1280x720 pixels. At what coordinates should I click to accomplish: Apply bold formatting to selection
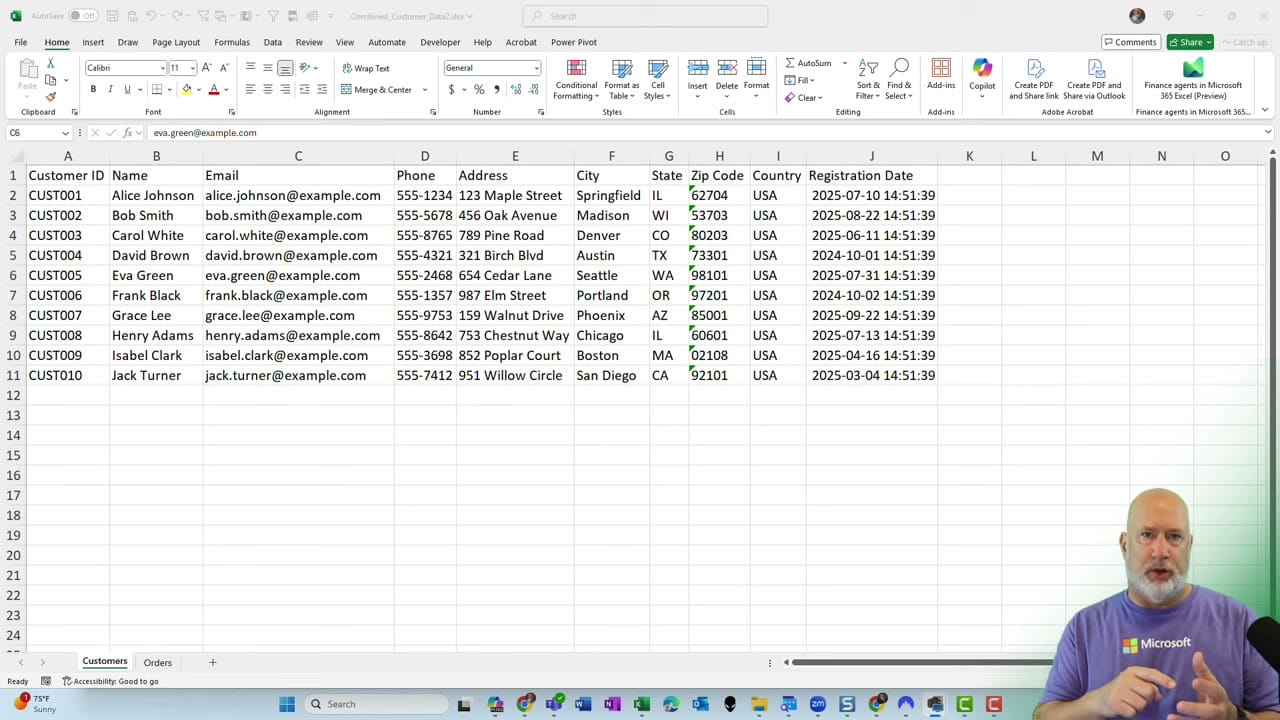pyautogui.click(x=92, y=89)
